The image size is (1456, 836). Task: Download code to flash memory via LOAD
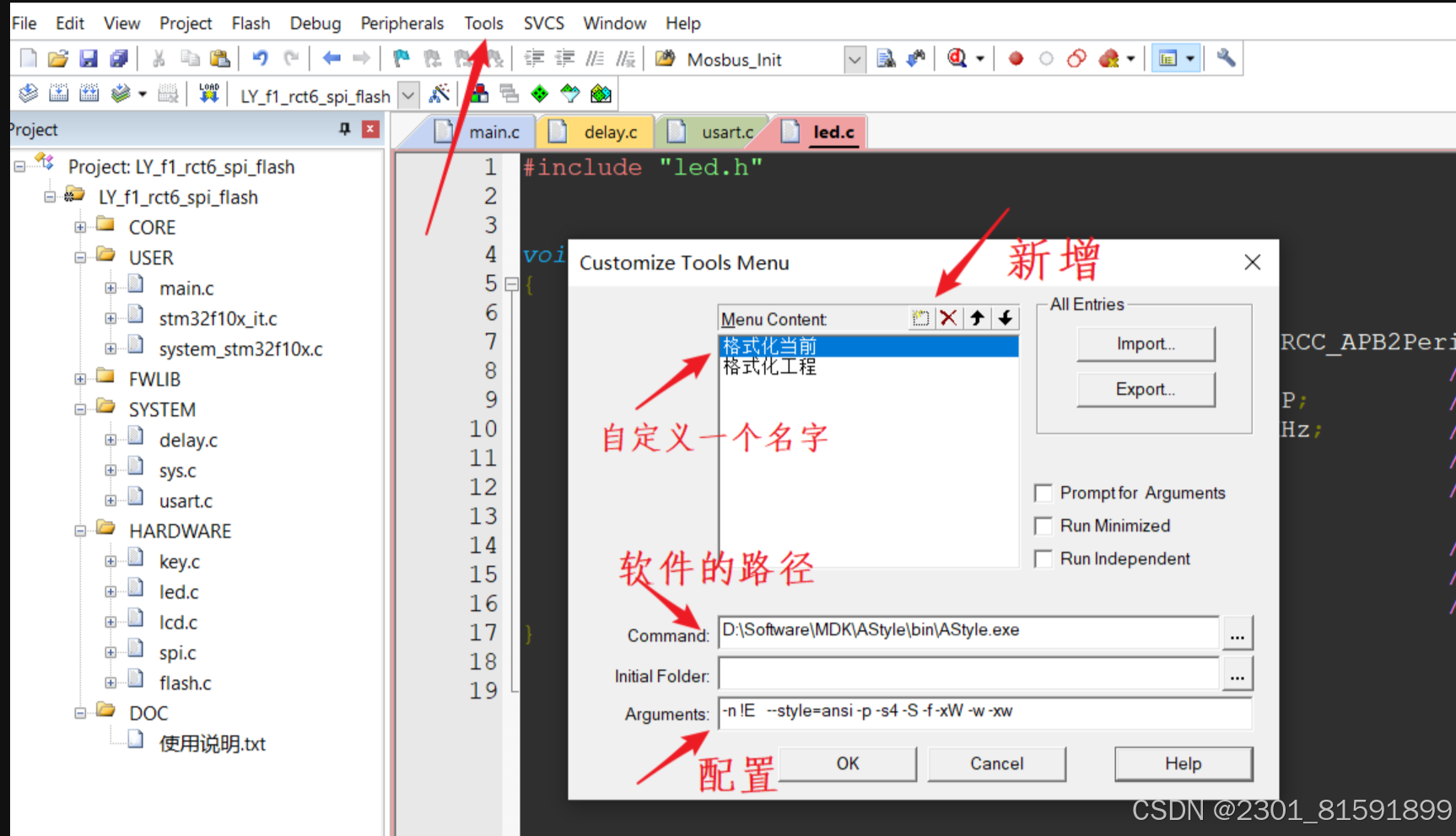(208, 94)
